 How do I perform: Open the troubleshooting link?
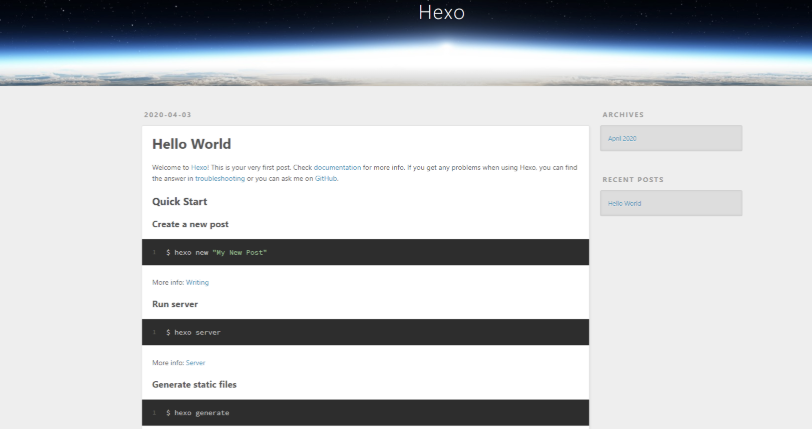point(220,178)
